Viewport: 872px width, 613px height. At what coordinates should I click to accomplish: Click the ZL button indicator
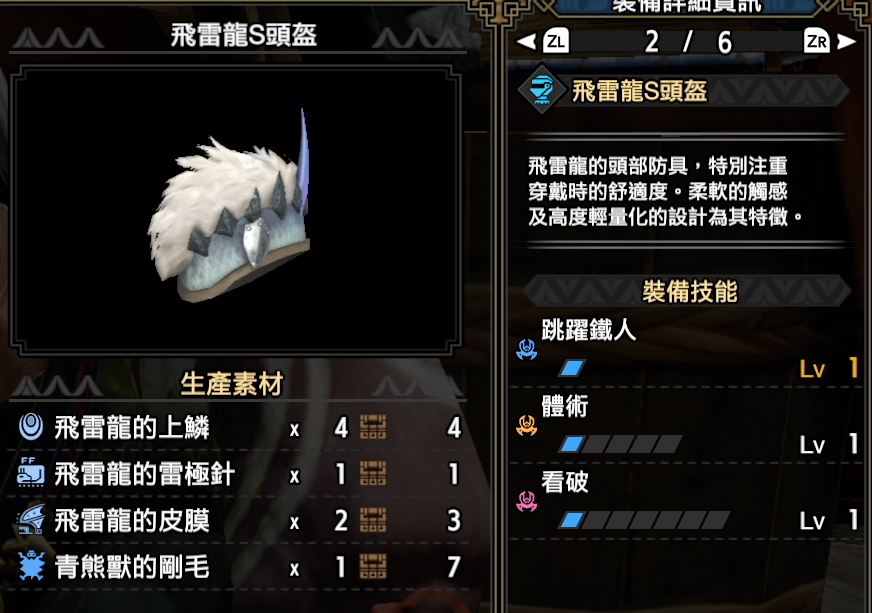[556, 41]
